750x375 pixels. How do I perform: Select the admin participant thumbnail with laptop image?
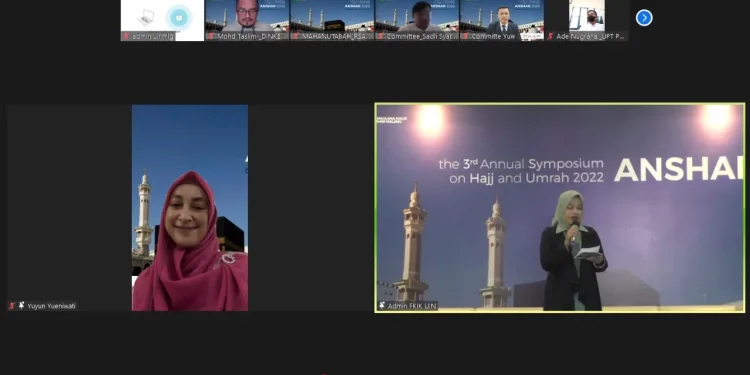pyautogui.click(x=163, y=20)
